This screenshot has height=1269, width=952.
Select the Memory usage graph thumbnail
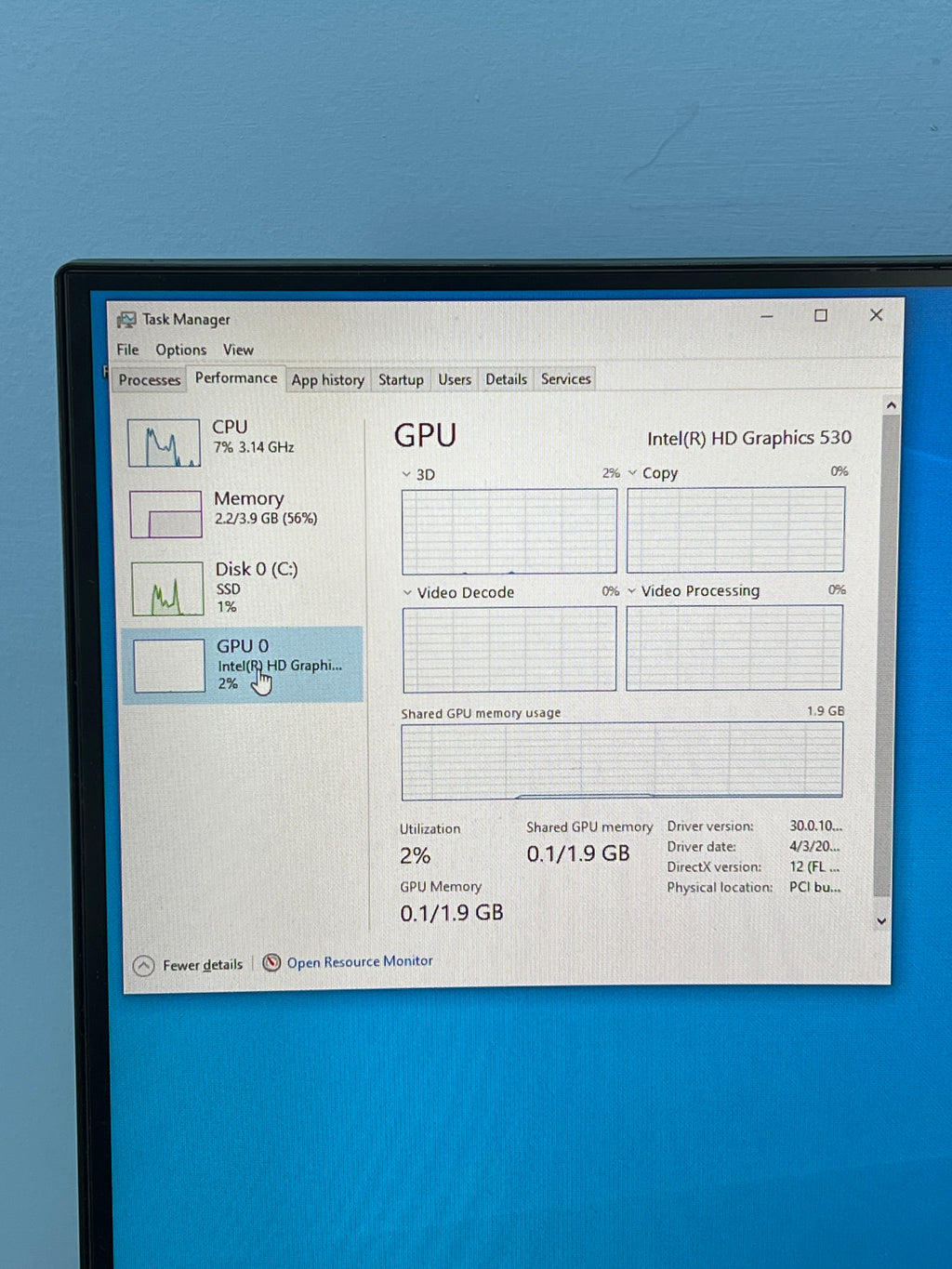pyautogui.click(x=165, y=514)
